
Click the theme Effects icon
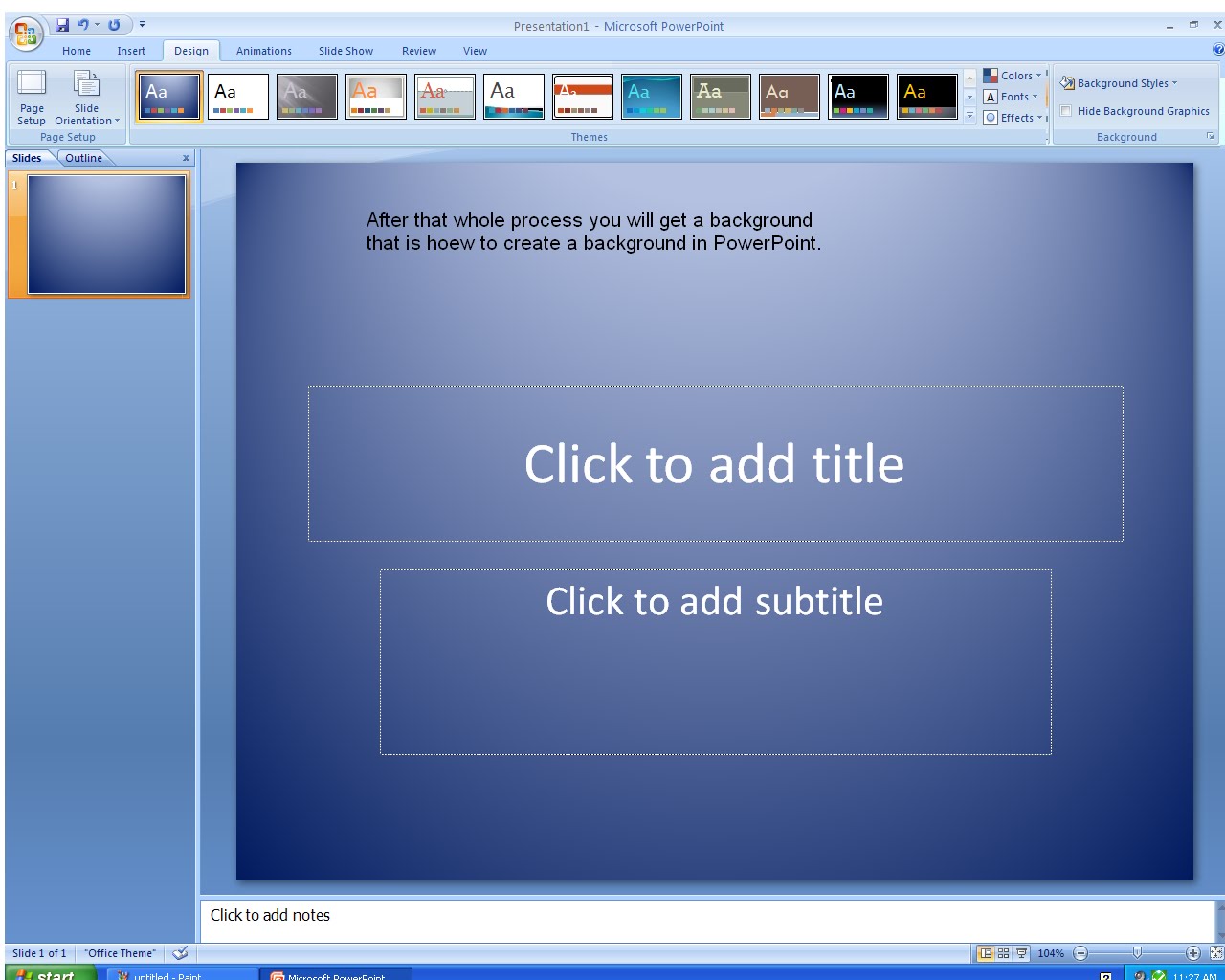pyautogui.click(x=991, y=117)
